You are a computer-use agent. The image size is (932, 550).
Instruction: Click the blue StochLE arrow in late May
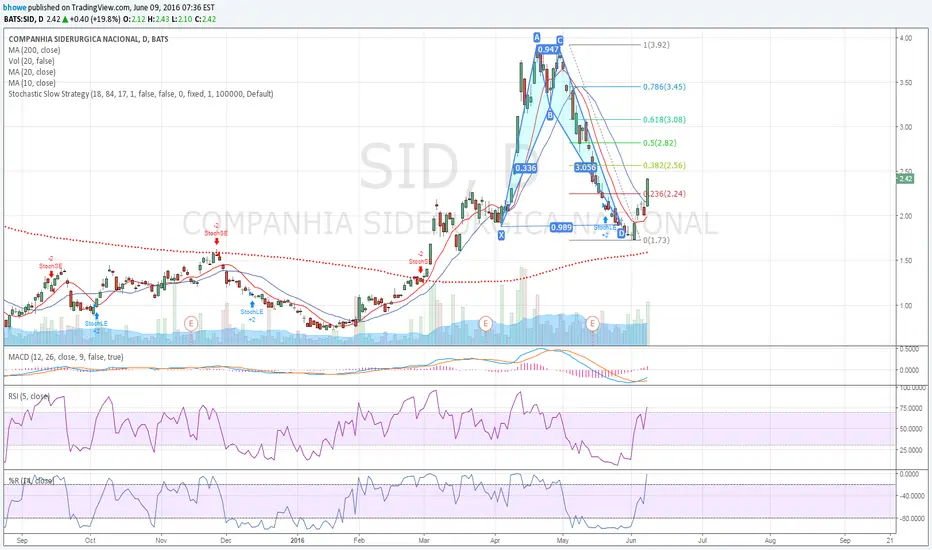[605, 220]
